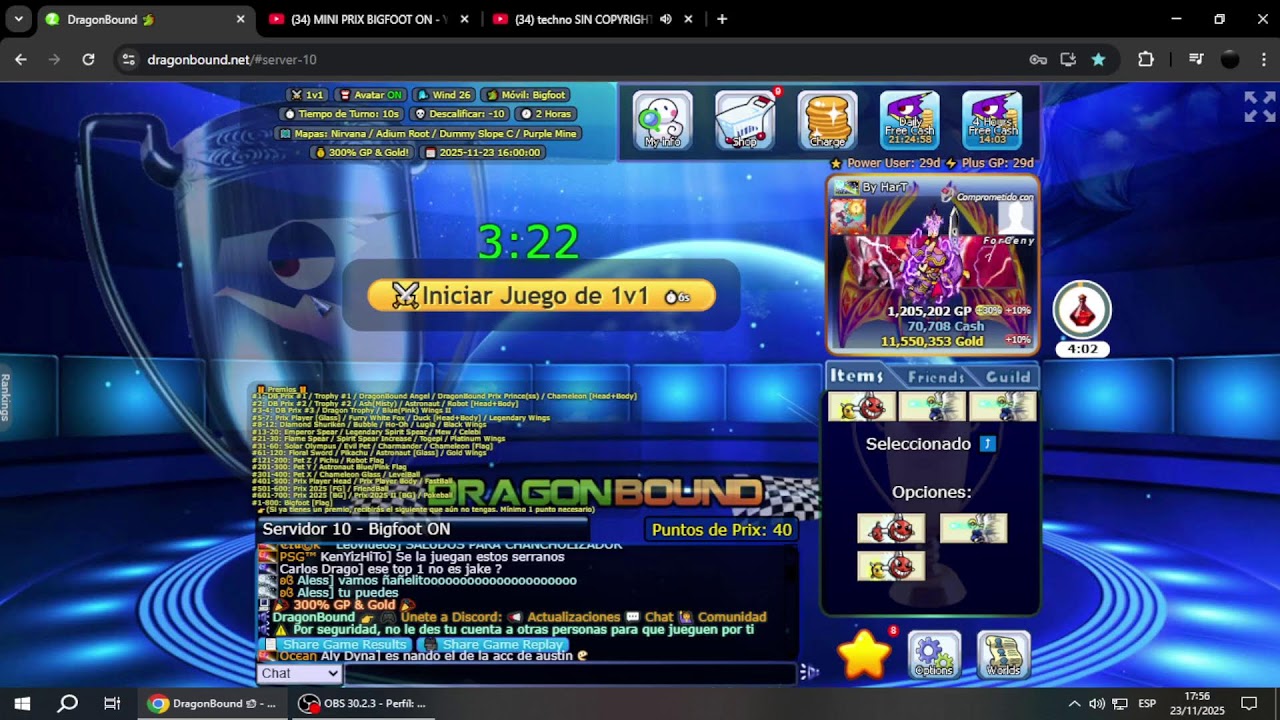This screenshot has width=1280, height=720.
Task: Select second item slot in top row
Action: [932, 407]
